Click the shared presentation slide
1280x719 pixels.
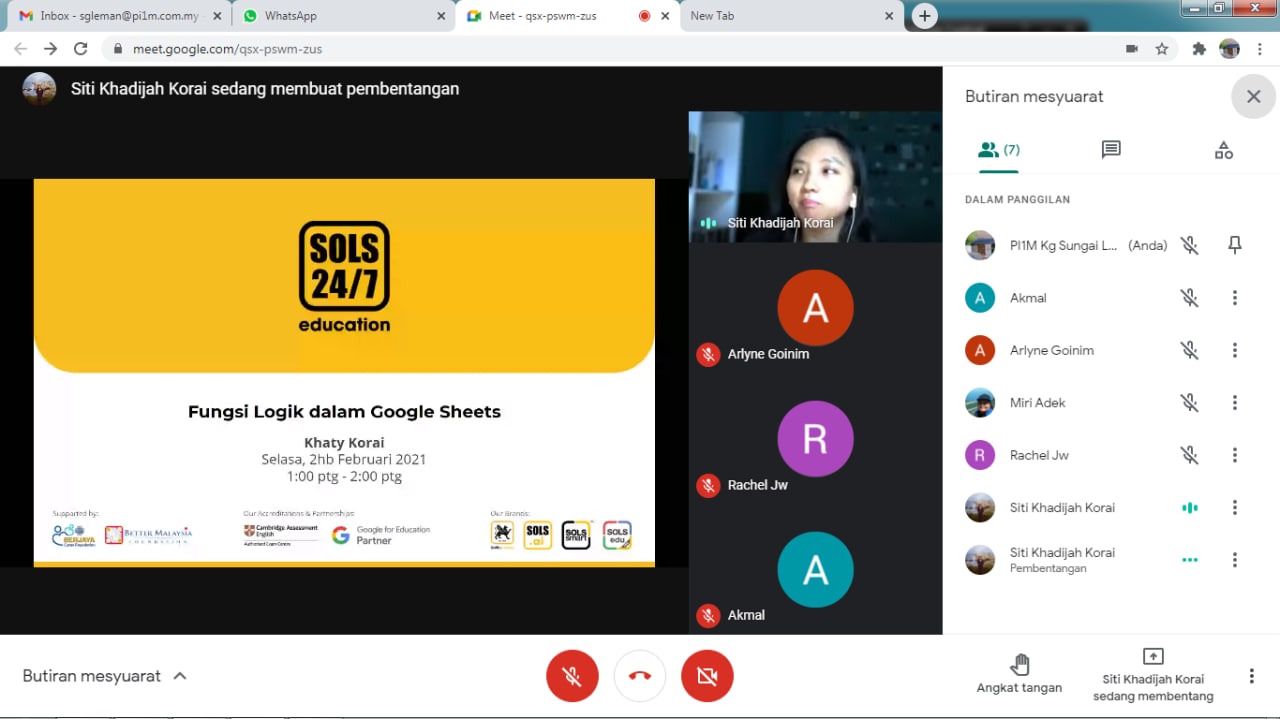point(344,372)
